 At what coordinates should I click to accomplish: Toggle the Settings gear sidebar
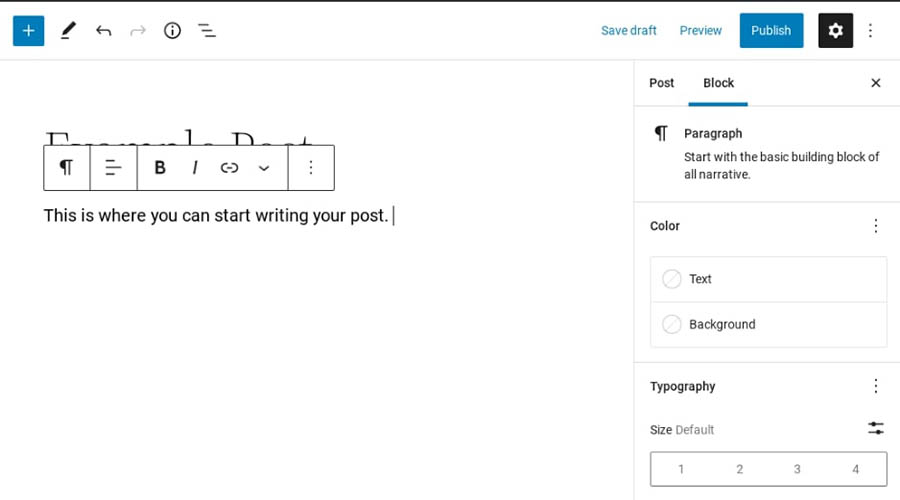(x=835, y=30)
